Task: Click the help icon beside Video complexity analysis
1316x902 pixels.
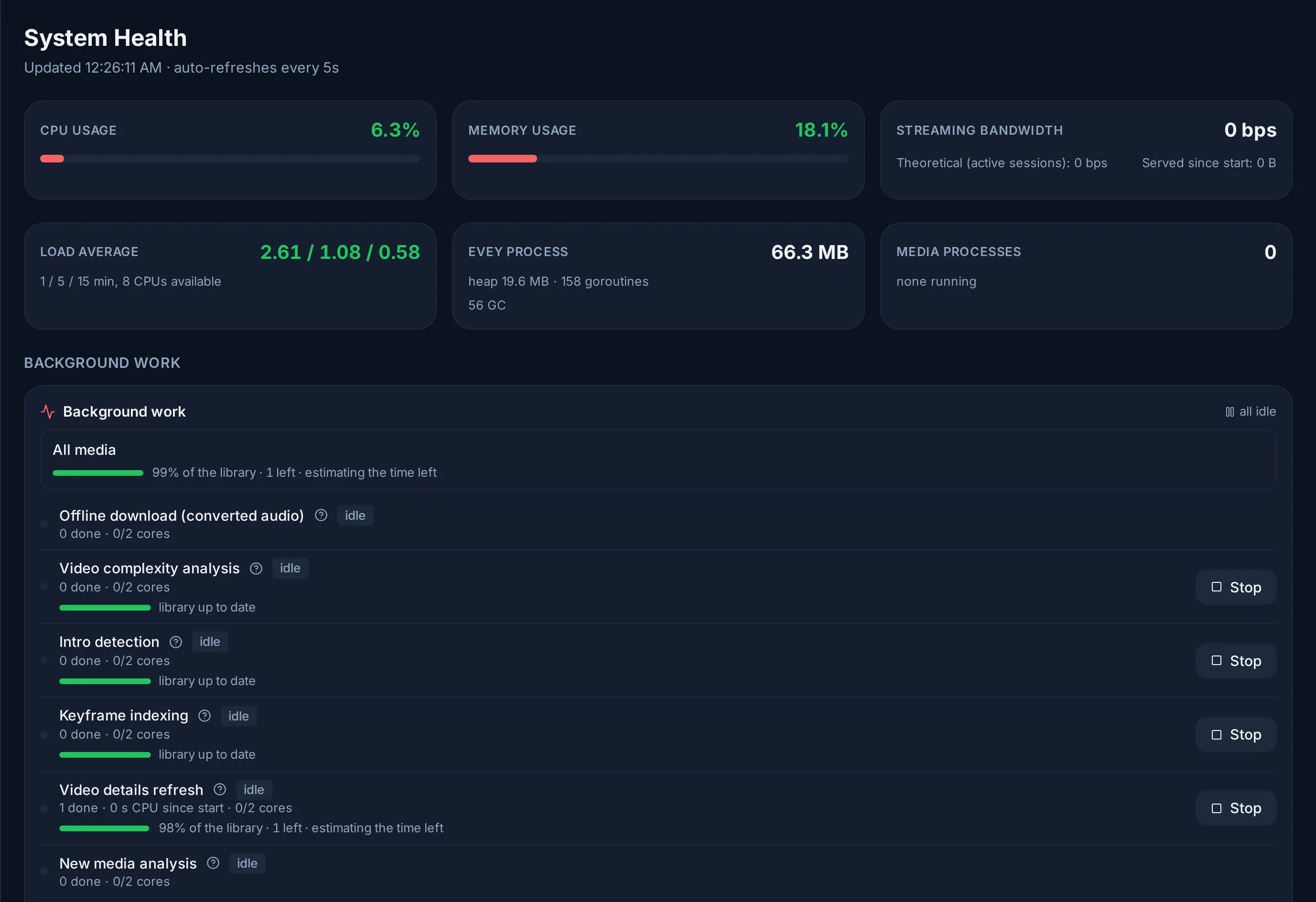Action: point(256,569)
